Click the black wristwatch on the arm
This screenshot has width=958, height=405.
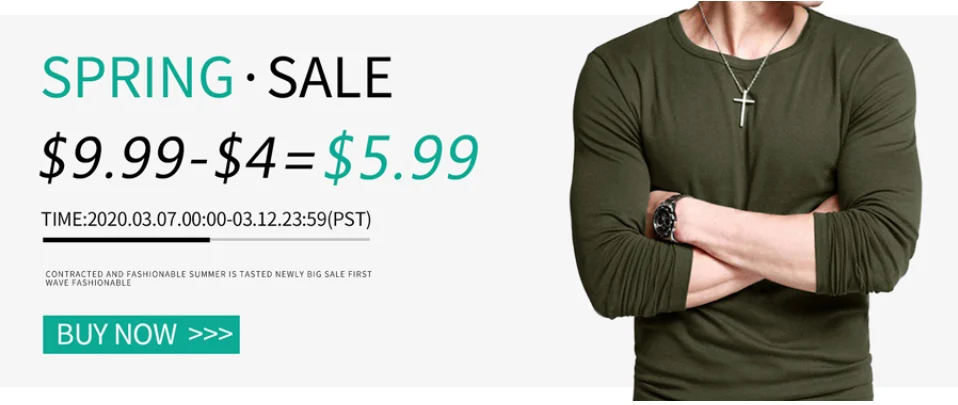coord(667,218)
